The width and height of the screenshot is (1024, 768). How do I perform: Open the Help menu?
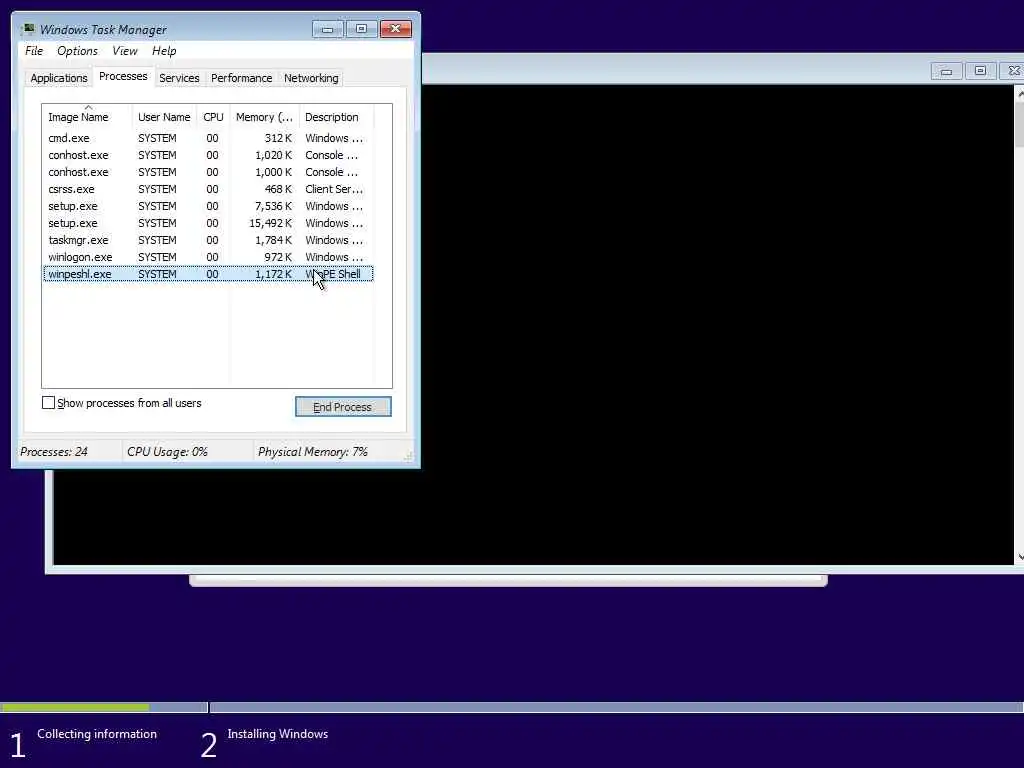[164, 51]
